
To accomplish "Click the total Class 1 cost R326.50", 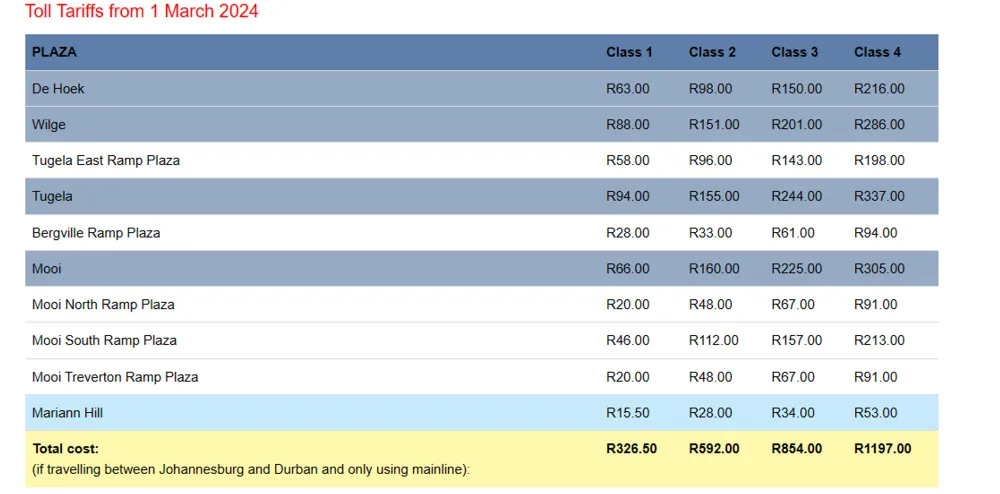I will pos(631,449).
